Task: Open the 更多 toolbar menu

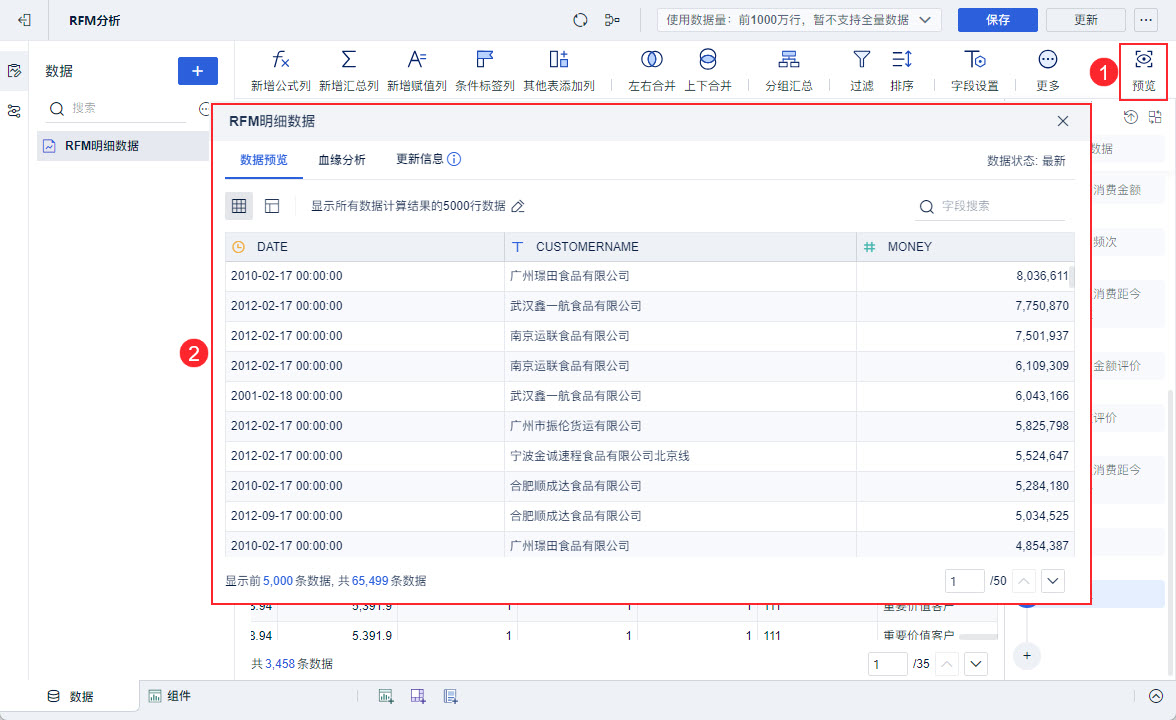Action: point(1047,60)
